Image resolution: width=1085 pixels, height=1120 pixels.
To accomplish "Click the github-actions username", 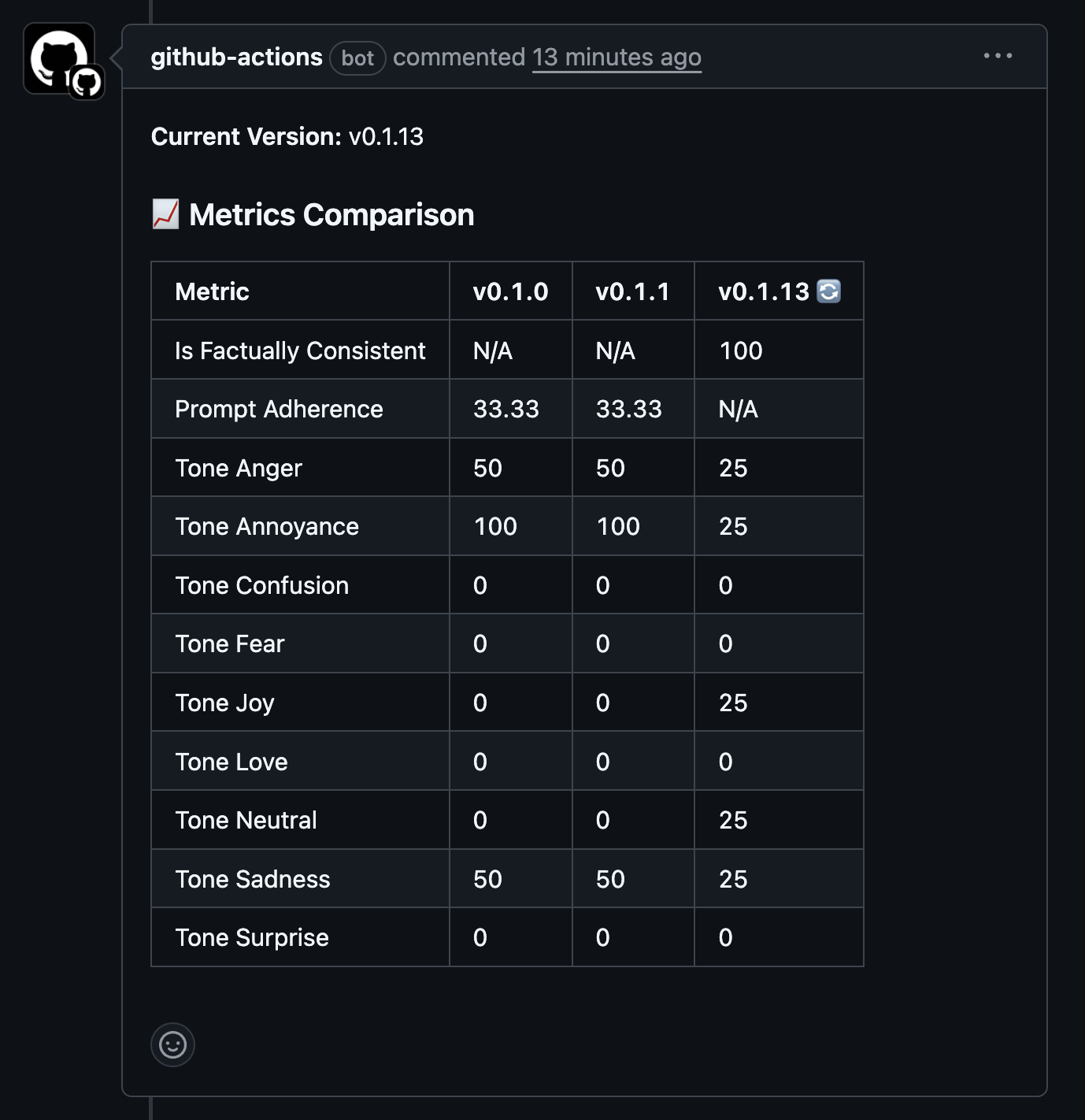I will 236,56.
